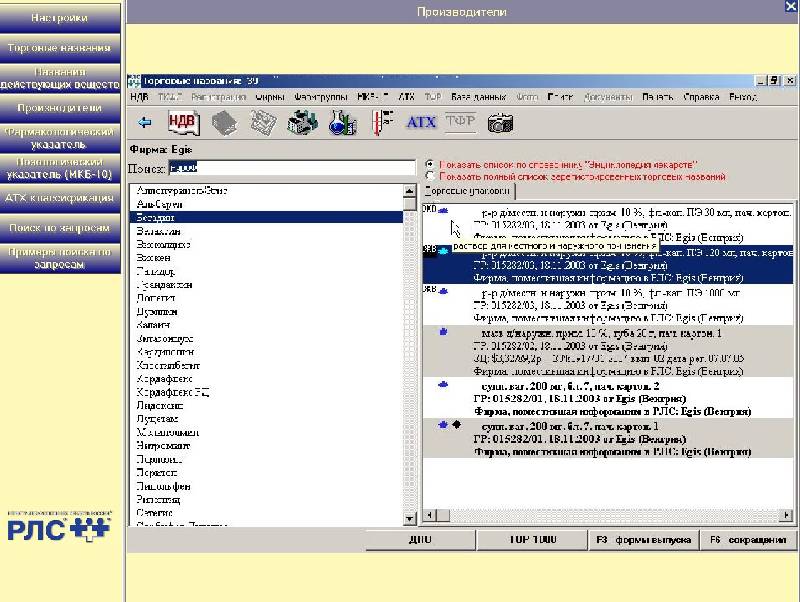Click the package icon of the 1000 мл row

[x=443, y=291]
